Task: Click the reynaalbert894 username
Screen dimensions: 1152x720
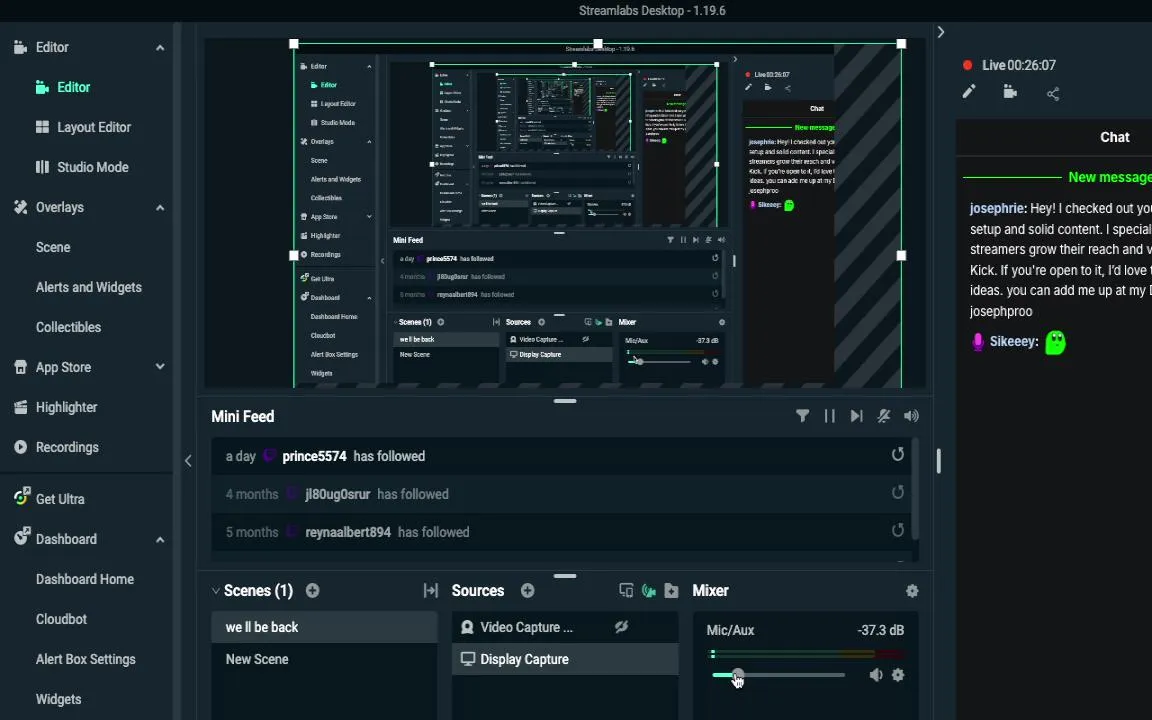Action: [348, 532]
